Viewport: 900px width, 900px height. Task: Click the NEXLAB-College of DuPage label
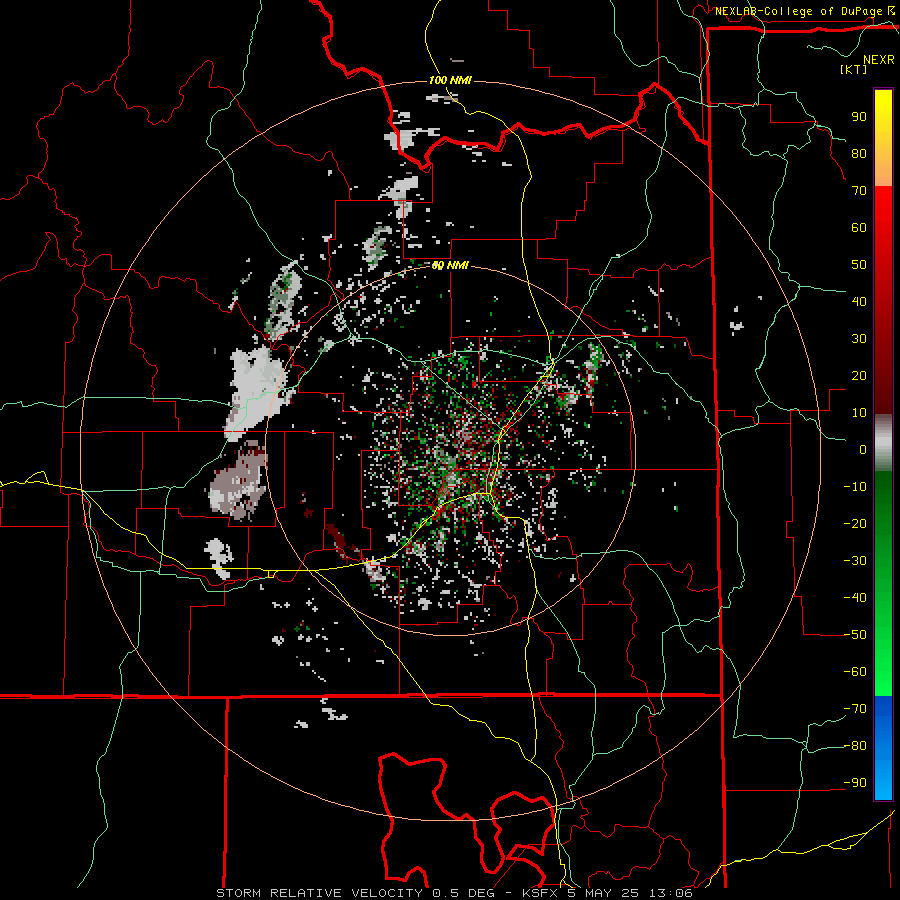tap(798, 11)
